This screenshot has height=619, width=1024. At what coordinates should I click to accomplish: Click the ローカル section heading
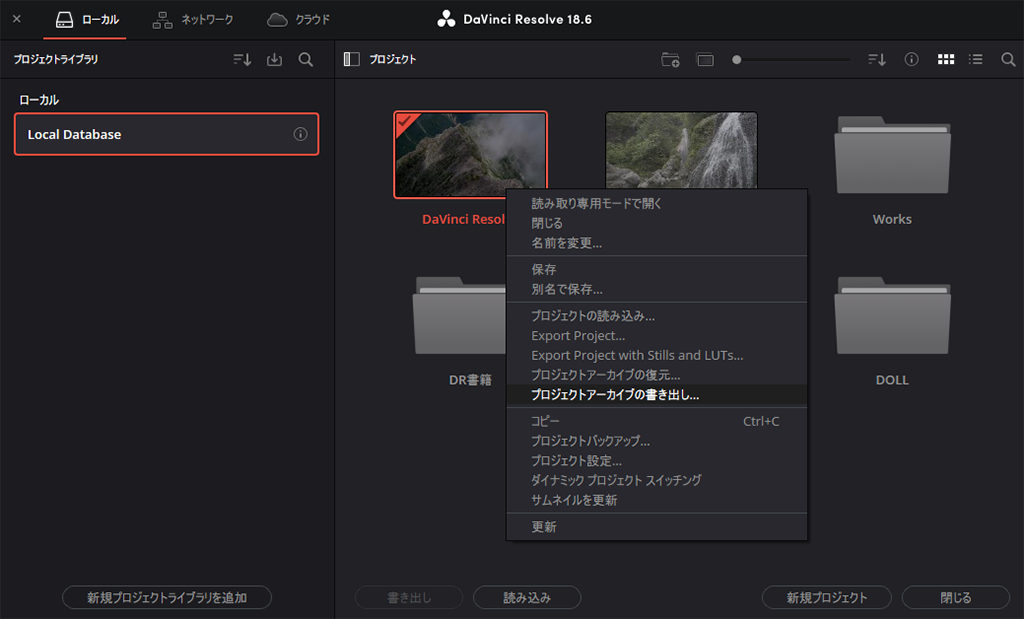coord(39,100)
